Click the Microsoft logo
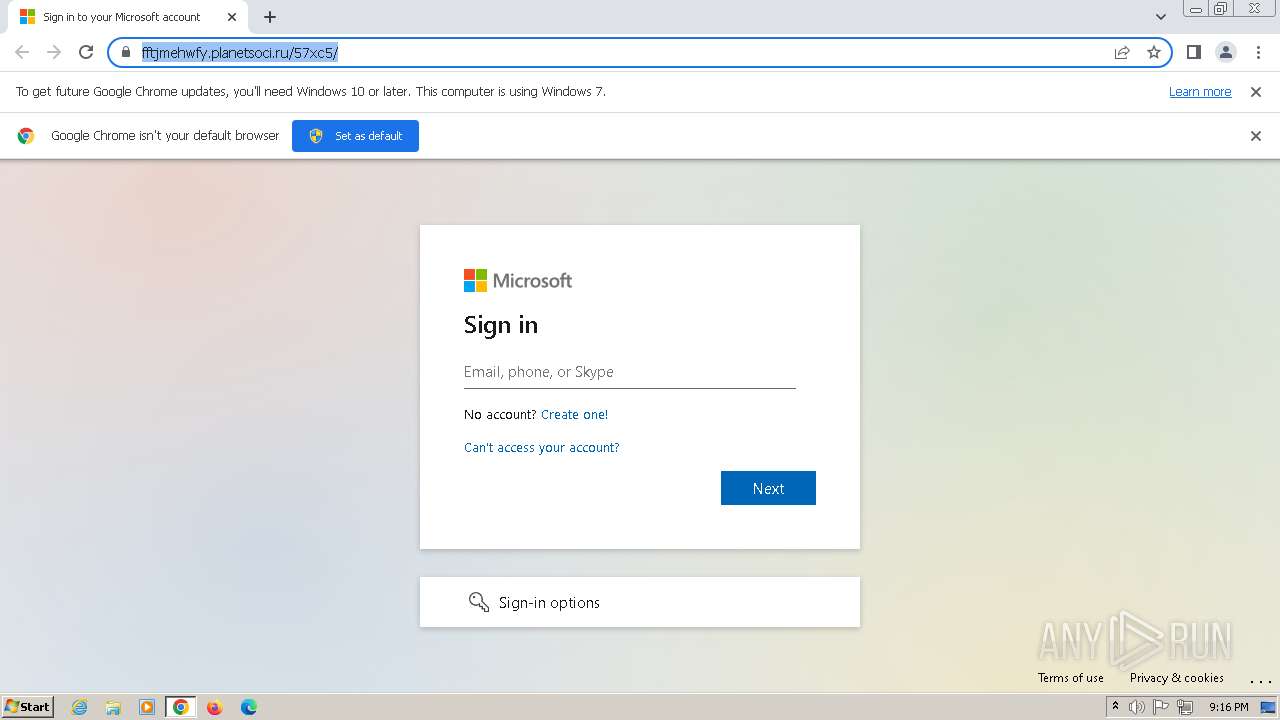The width and height of the screenshot is (1280, 720). (x=518, y=280)
